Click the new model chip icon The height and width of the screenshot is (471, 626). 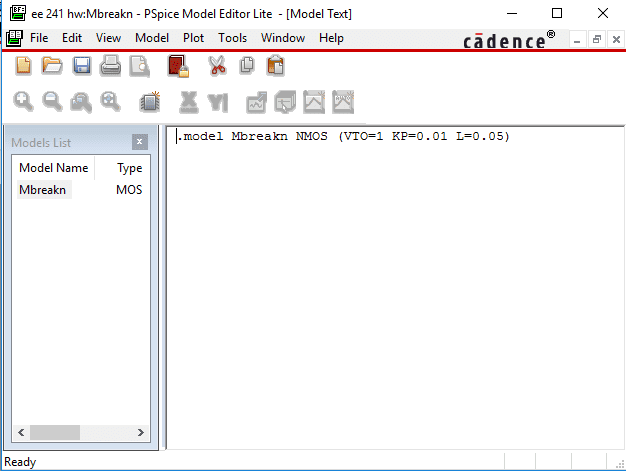pos(150,102)
